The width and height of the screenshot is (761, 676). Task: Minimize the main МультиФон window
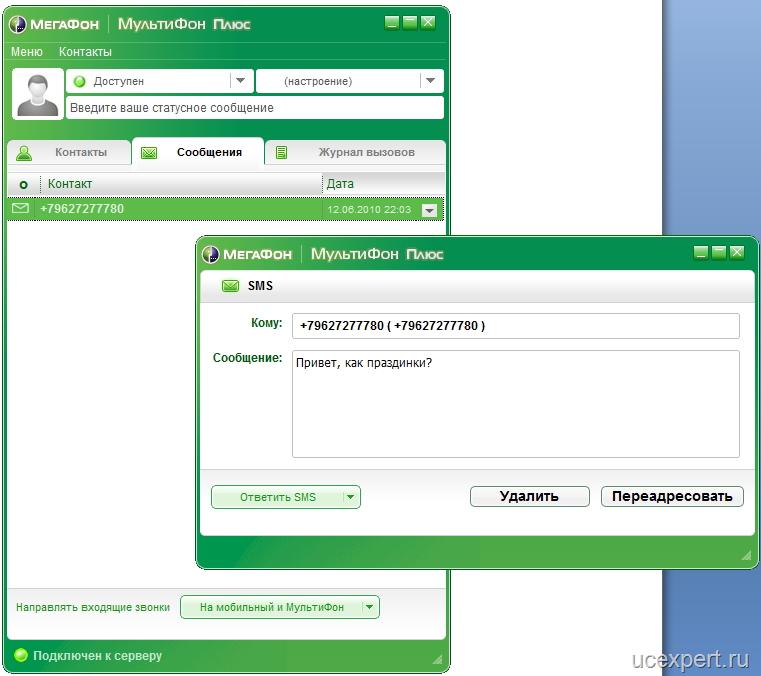pyautogui.click(x=392, y=22)
